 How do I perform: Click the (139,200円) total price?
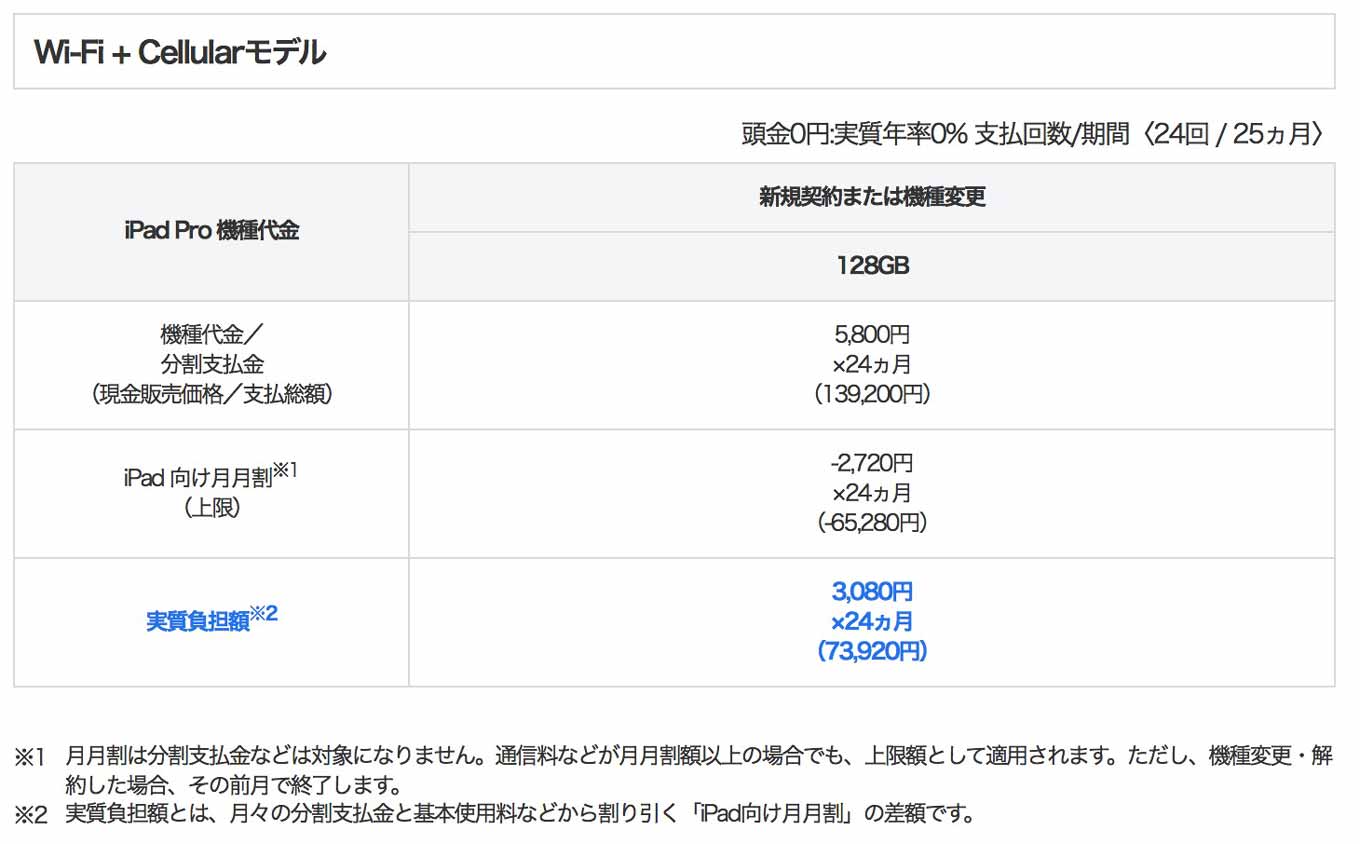tap(872, 394)
